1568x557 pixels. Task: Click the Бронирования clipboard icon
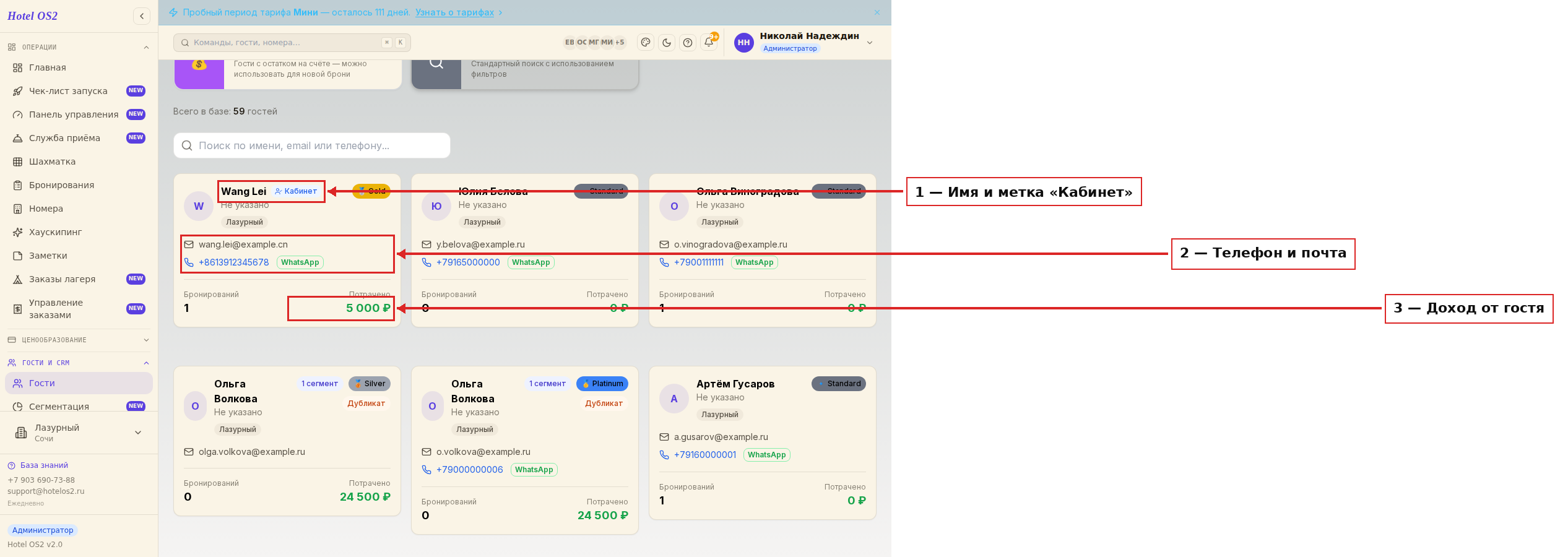[18, 185]
